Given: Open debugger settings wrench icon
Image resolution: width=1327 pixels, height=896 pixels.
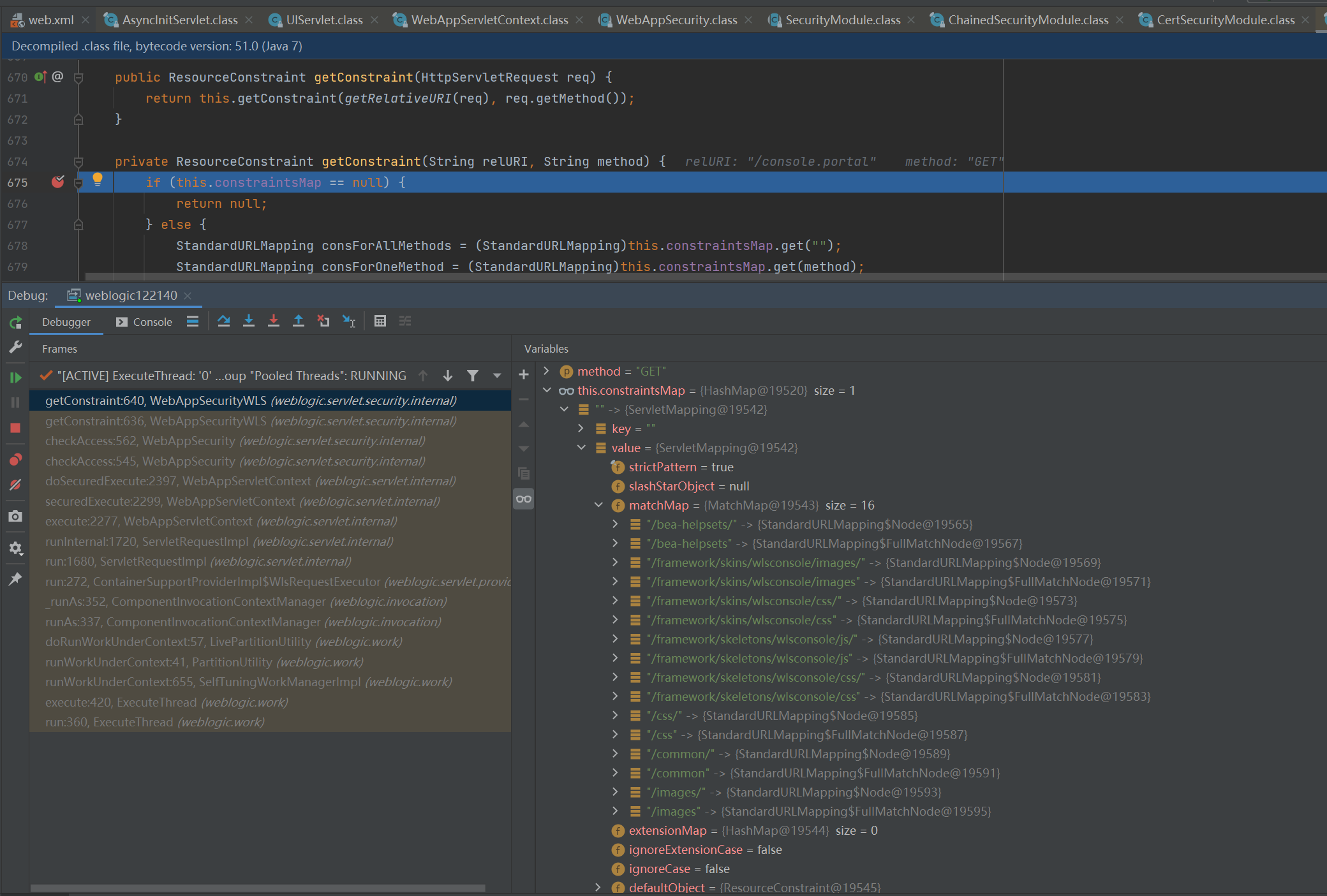Looking at the screenshot, I should pos(15,347).
